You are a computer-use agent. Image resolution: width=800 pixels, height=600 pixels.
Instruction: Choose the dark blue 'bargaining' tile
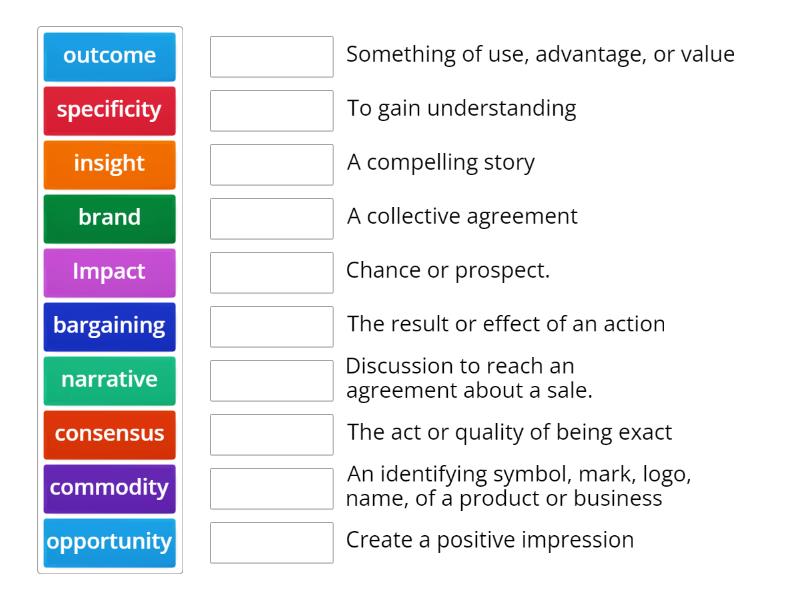tap(109, 326)
